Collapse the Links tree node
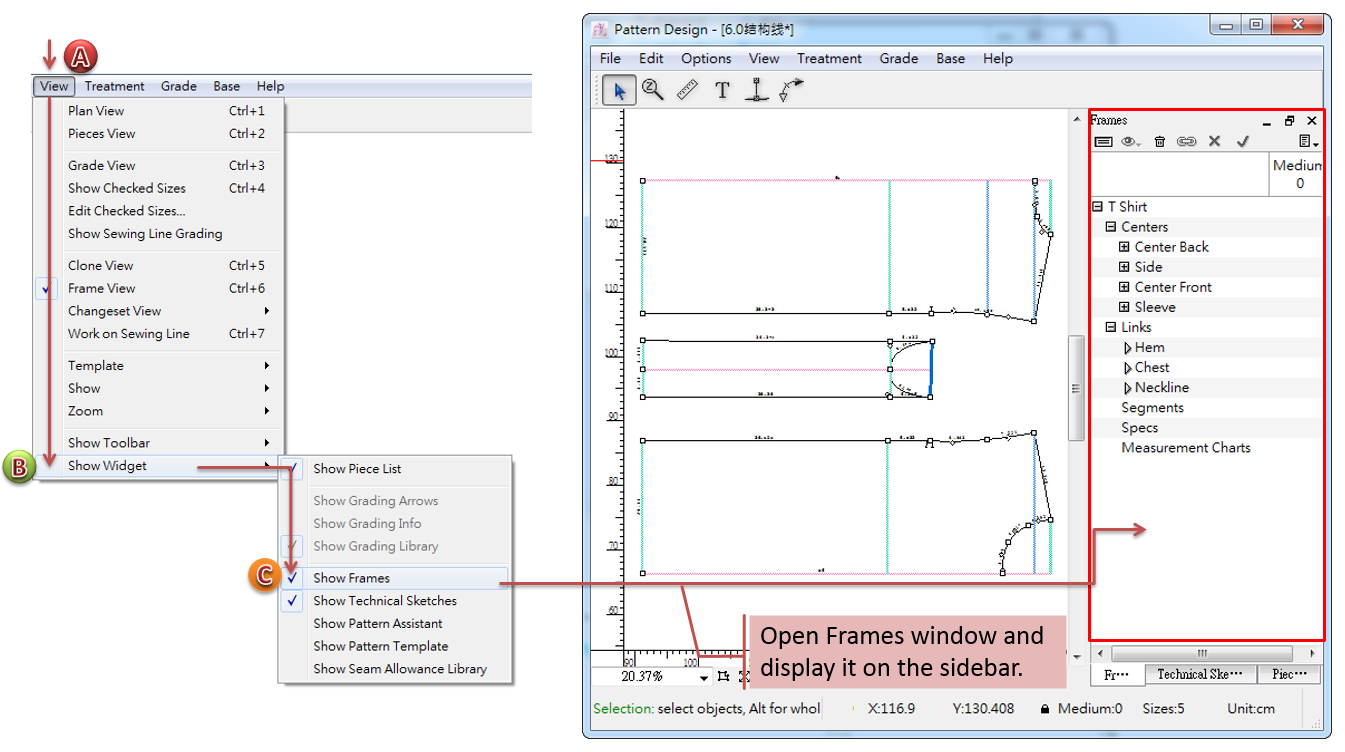The image size is (1345, 752). click(1111, 327)
